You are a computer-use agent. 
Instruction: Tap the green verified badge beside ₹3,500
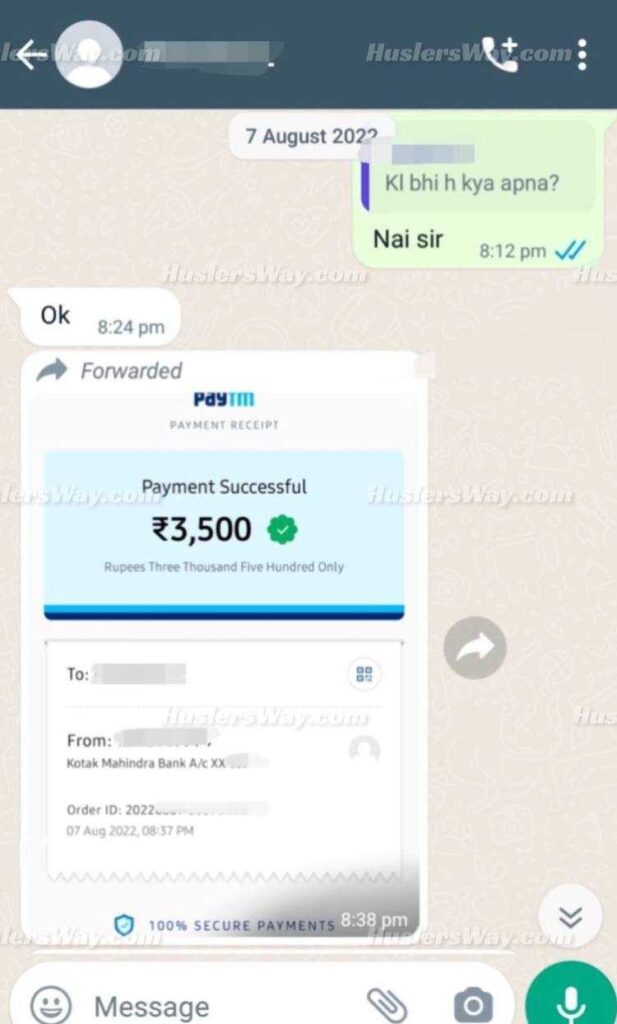click(x=282, y=530)
